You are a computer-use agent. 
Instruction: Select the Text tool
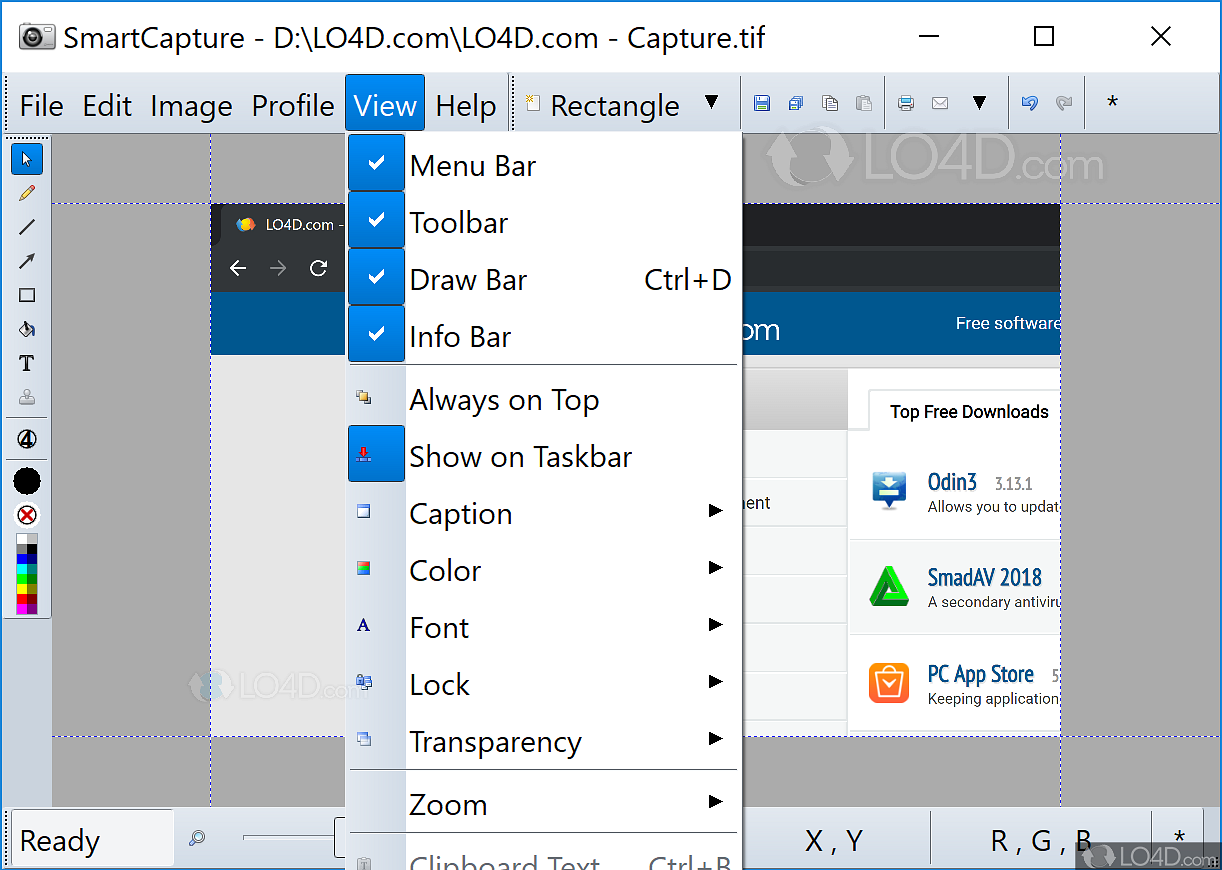coord(26,363)
